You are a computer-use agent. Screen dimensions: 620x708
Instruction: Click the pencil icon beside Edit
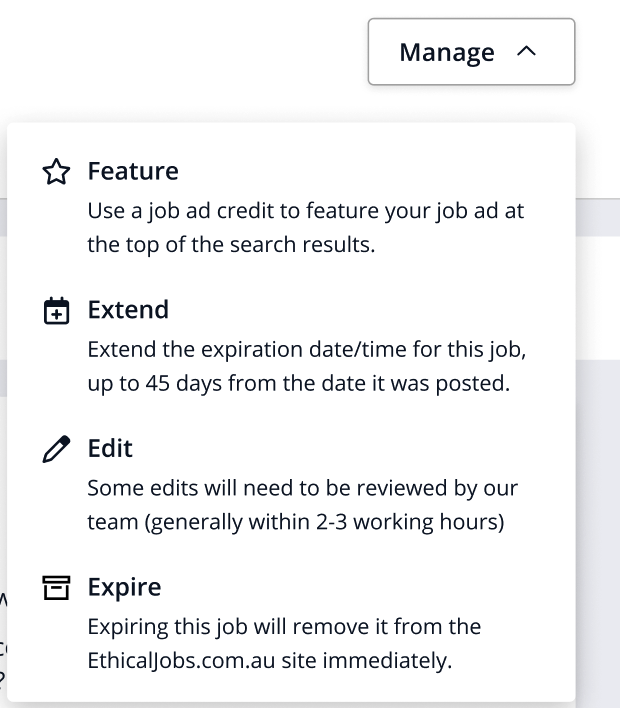click(x=57, y=450)
